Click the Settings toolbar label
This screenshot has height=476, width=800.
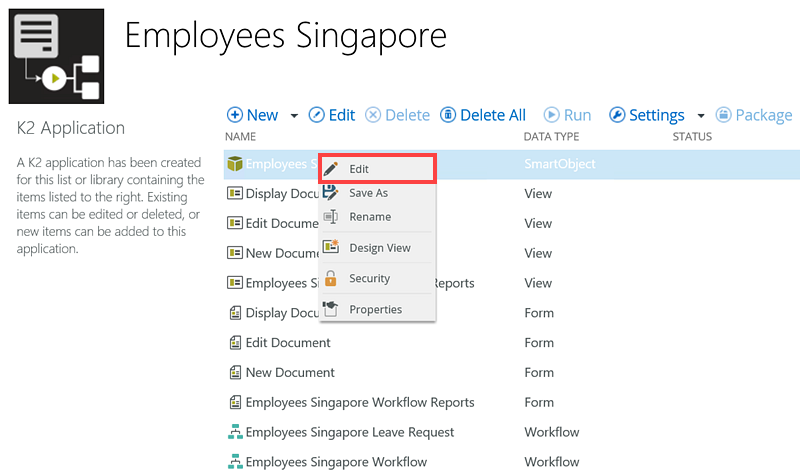pyautogui.click(x=657, y=115)
